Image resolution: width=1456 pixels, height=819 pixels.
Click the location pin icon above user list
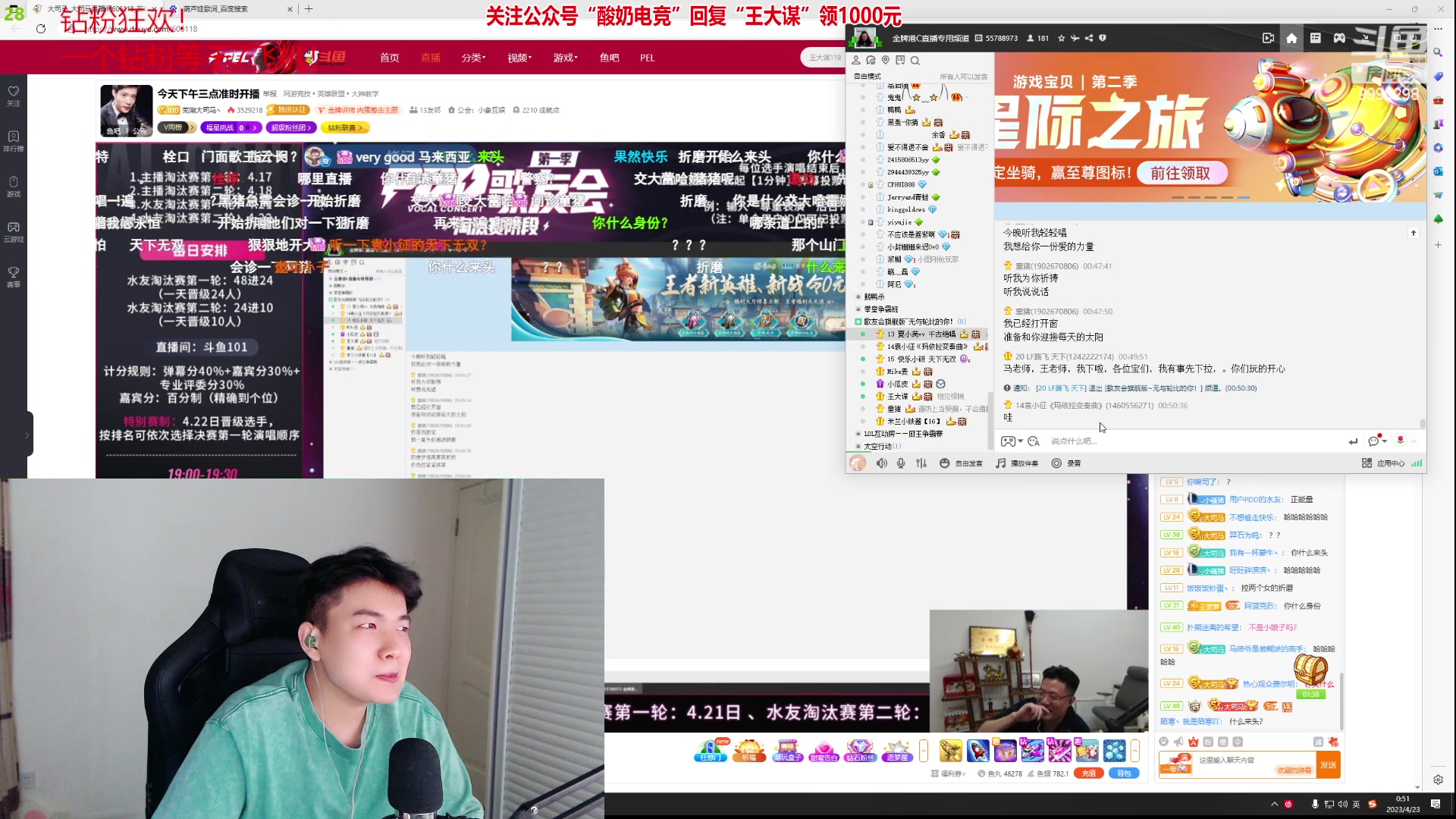[x=885, y=61]
